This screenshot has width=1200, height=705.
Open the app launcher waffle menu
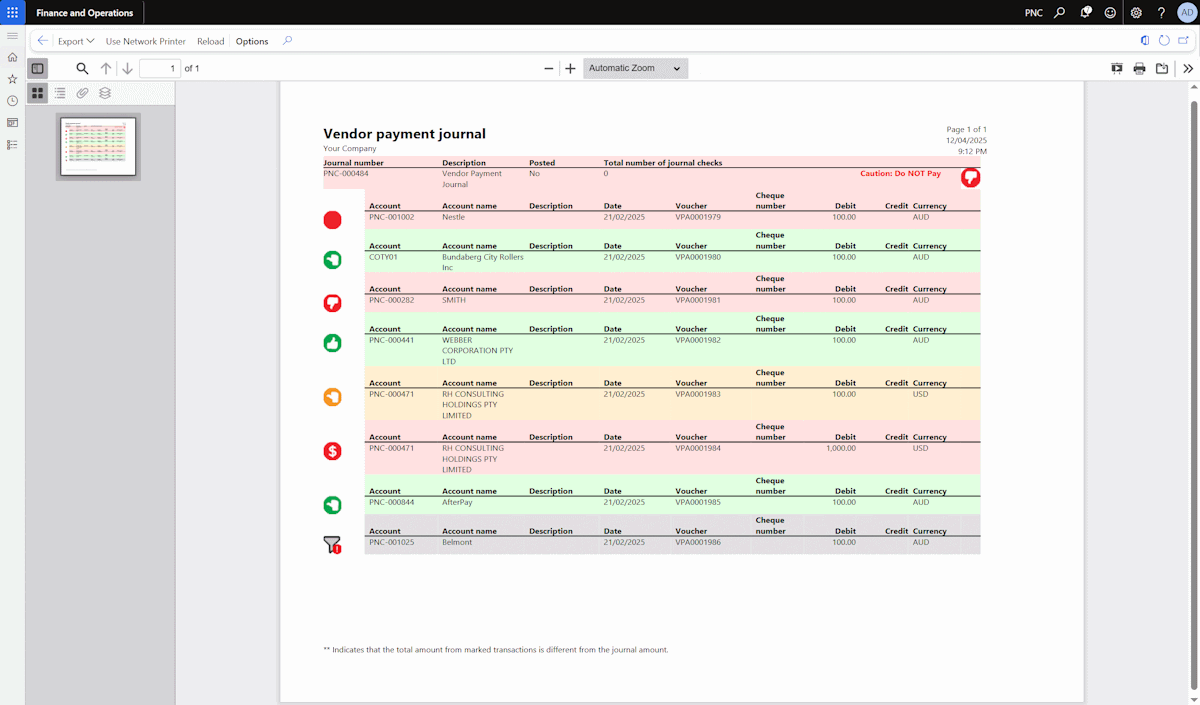coord(13,13)
